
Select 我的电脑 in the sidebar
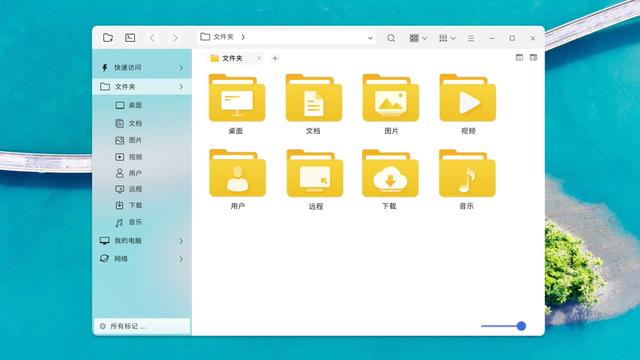point(142,241)
